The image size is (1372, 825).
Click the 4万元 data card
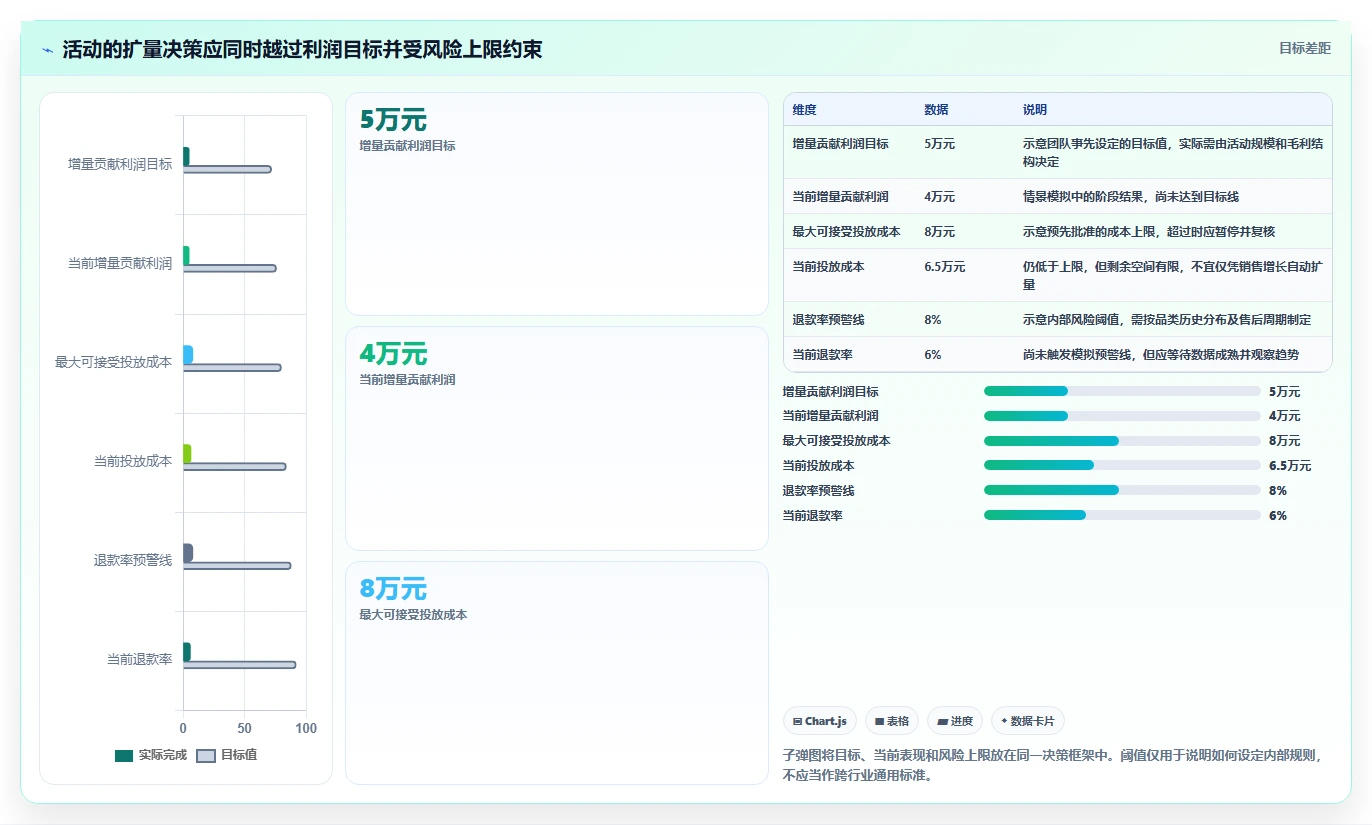coord(557,438)
